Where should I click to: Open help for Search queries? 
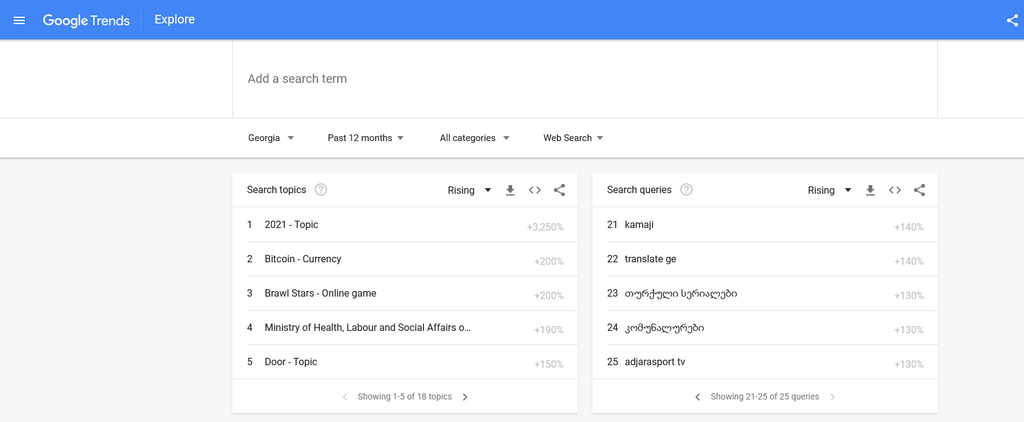(686, 190)
